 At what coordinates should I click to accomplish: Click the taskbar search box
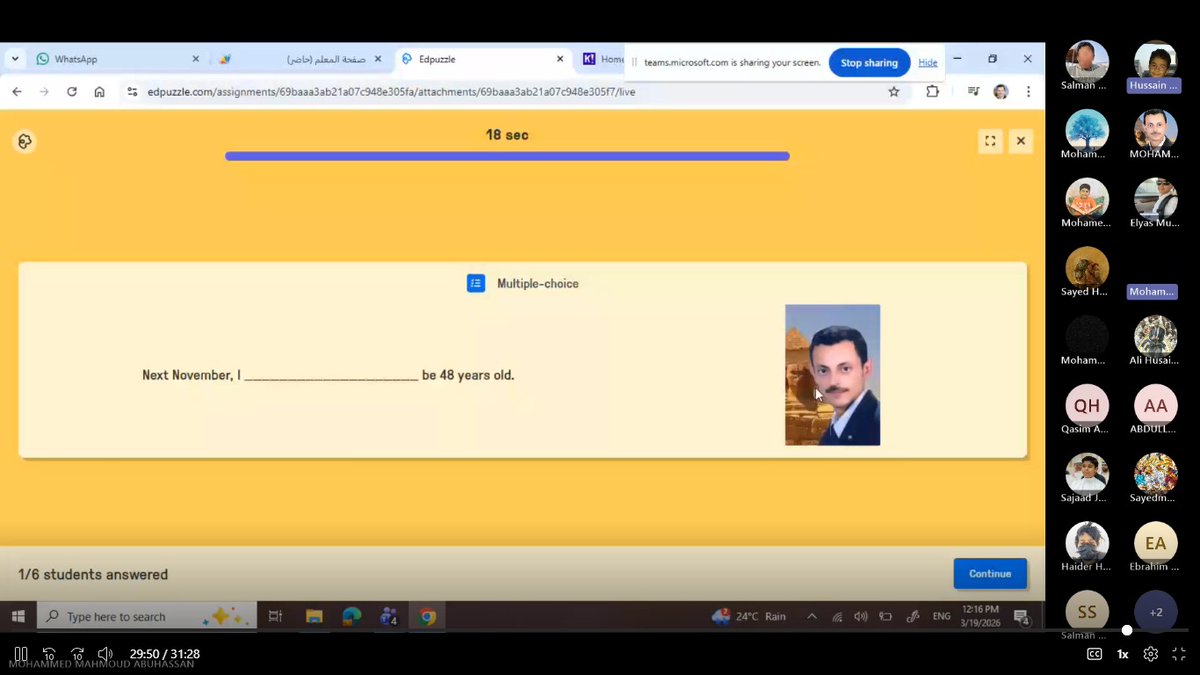click(147, 616)
